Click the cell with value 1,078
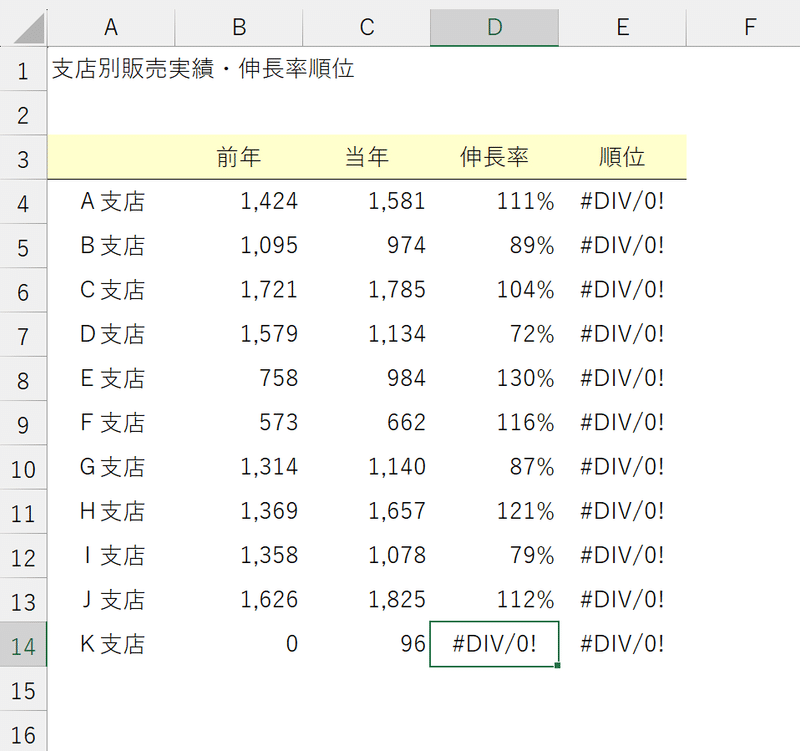 coord(367,556)
